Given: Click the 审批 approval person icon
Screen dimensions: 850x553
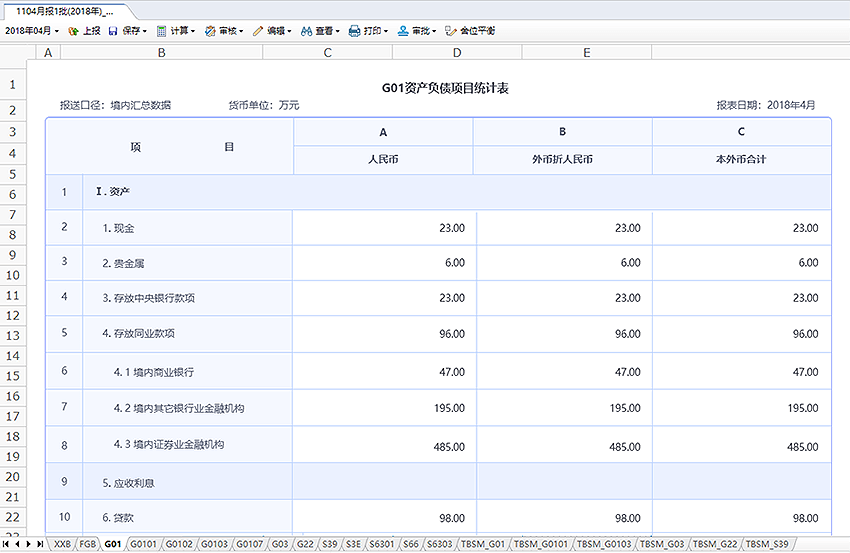Looking at the screenshot, I should [403, 31].
